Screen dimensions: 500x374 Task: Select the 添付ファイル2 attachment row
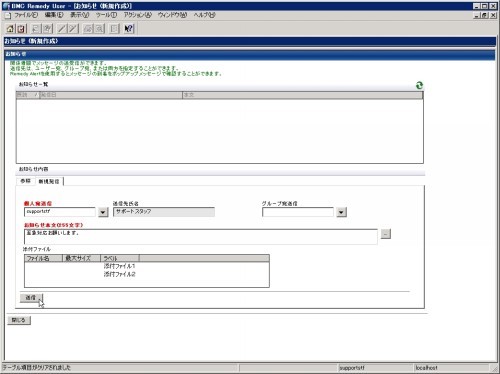pyautogui.click(x=147, y=274)
